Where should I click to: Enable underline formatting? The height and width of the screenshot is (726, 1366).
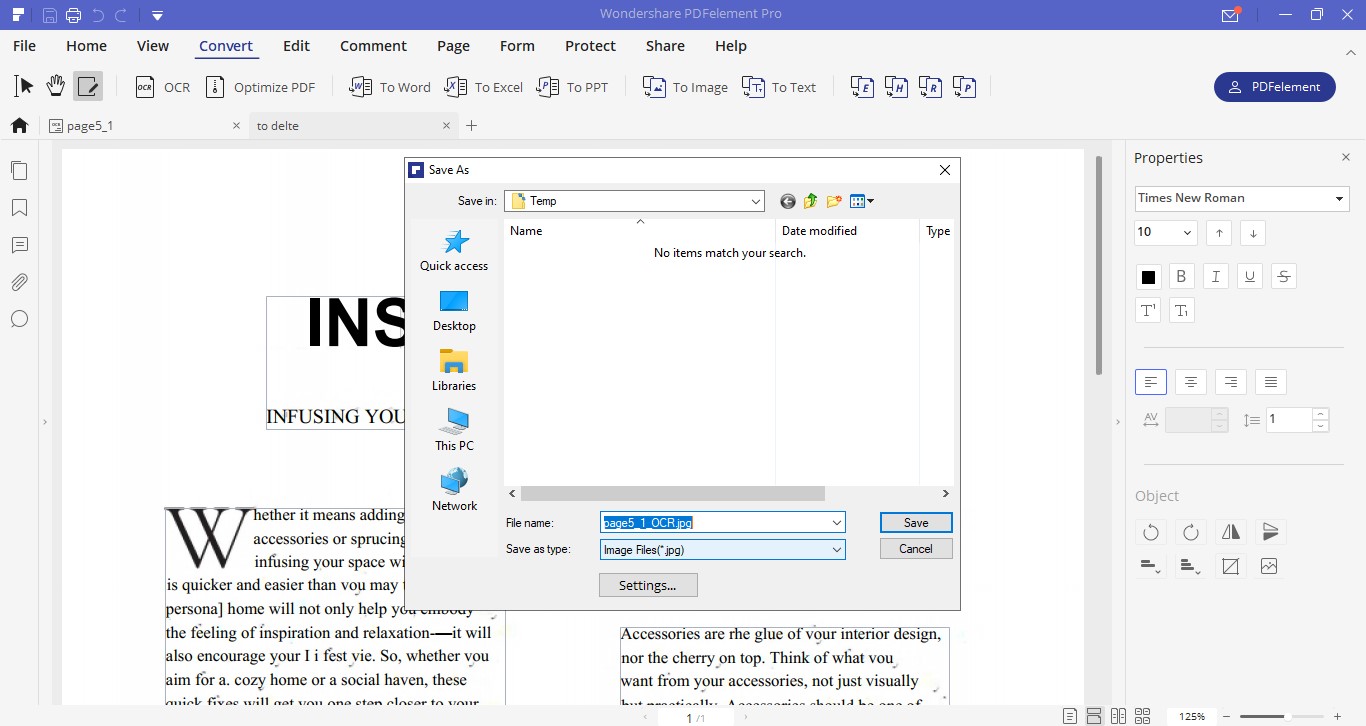[1249, 276]
